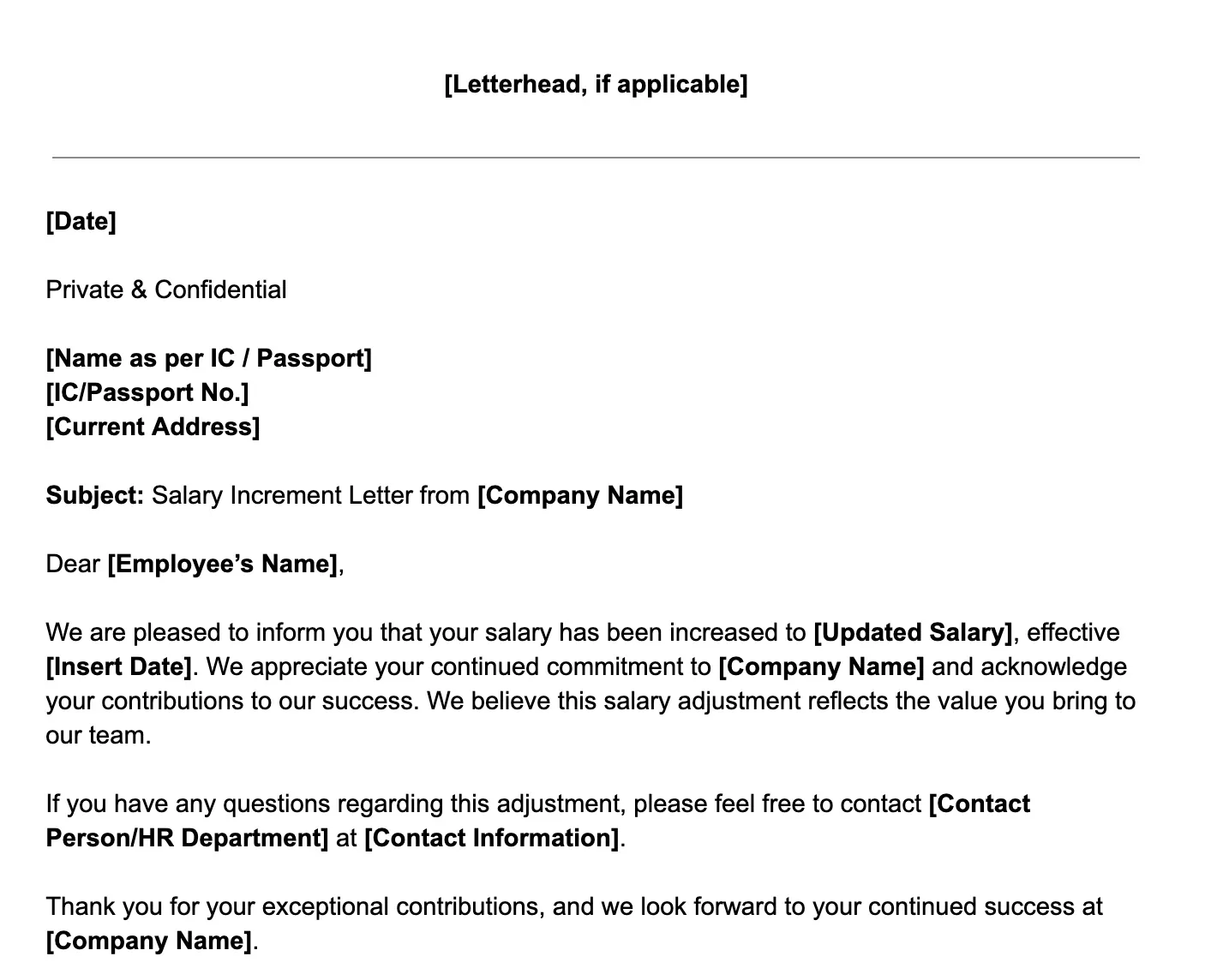The image size is (1229, 980).
Task: Click the [Date] placeholder
Action: (x=81, y=221)
